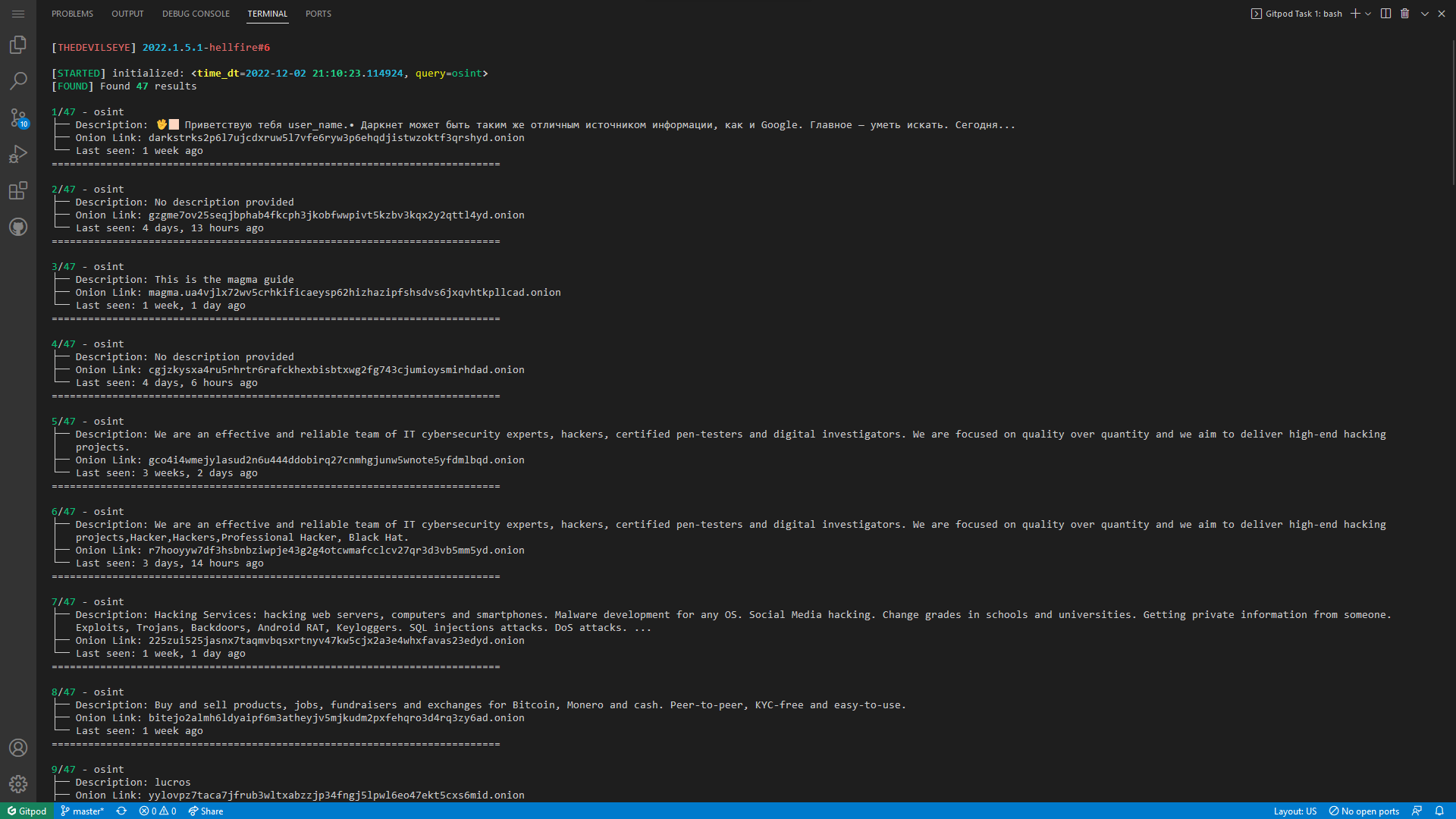Change the Layout: US keyboard setting

tap(1295, 811)
